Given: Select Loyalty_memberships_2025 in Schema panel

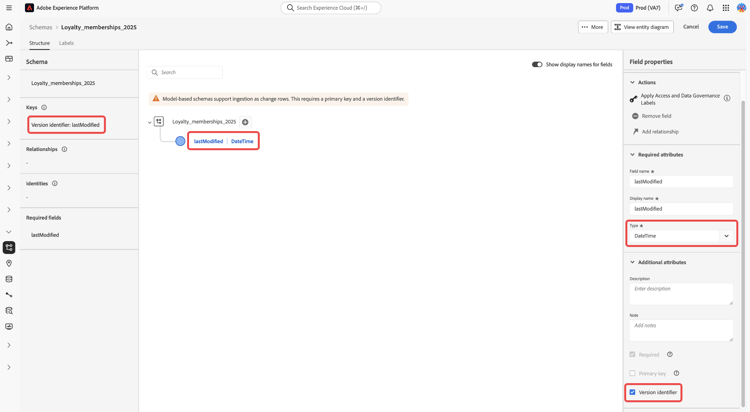Looking at the screenshot, I should coord(63,83).
